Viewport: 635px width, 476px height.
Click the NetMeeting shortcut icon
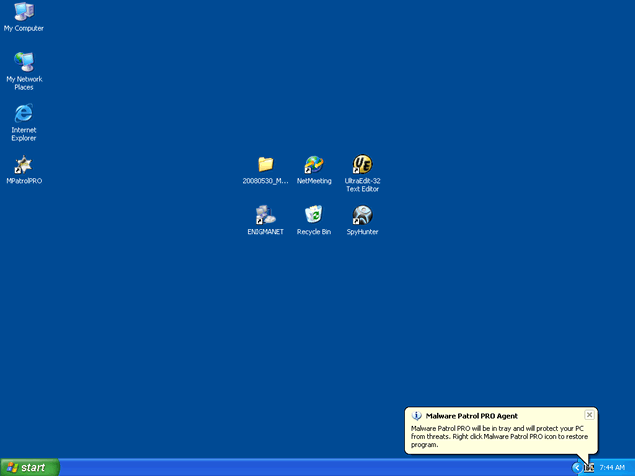click(x=314, y=165)
